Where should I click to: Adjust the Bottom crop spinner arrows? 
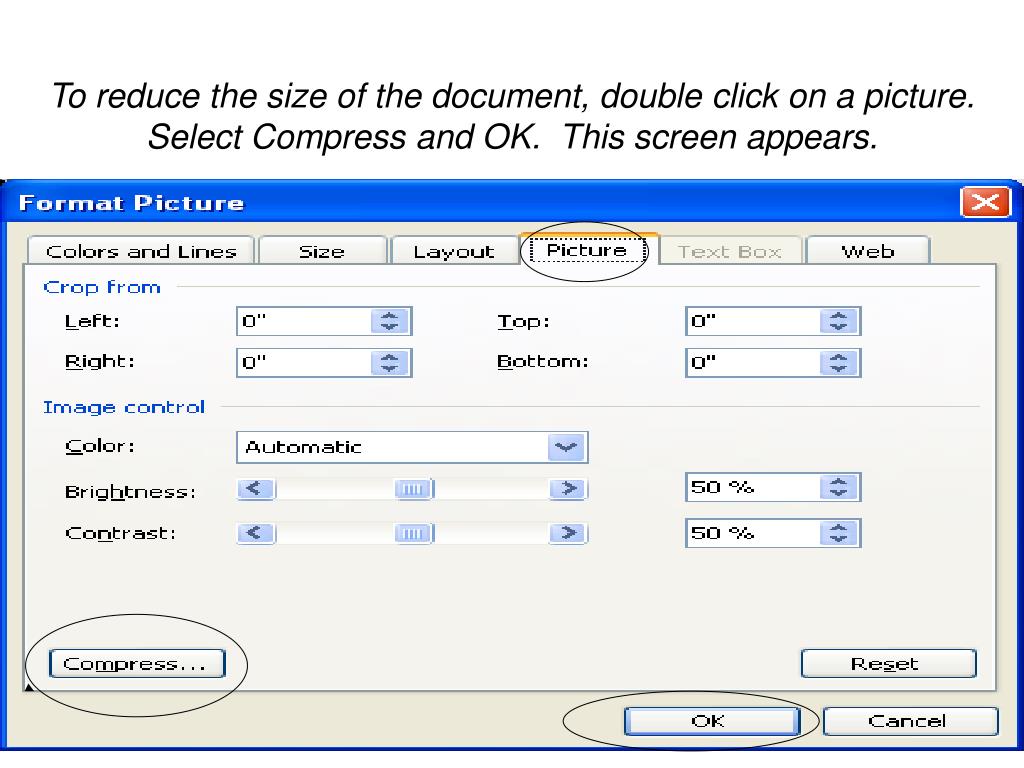click(839, 362)
